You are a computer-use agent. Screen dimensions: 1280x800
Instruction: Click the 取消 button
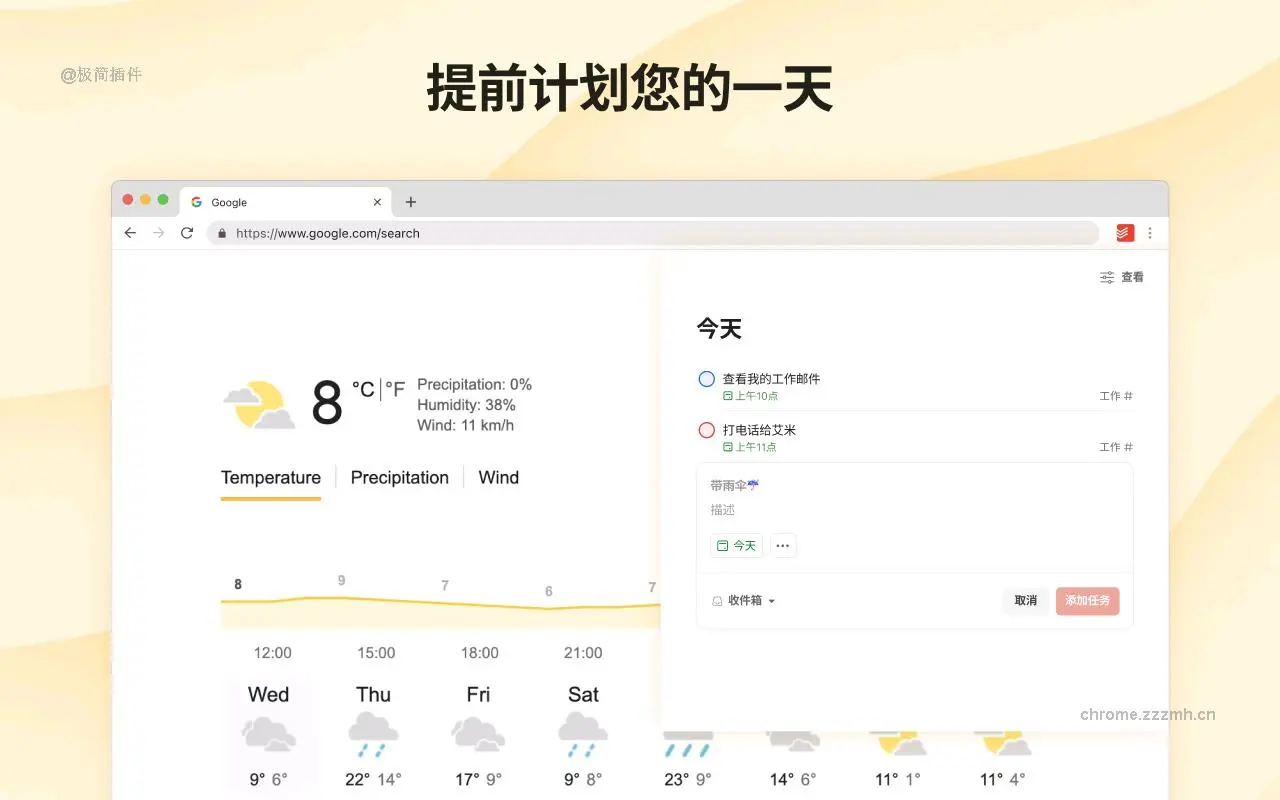pyautogui.click(x=1026, y=600)
